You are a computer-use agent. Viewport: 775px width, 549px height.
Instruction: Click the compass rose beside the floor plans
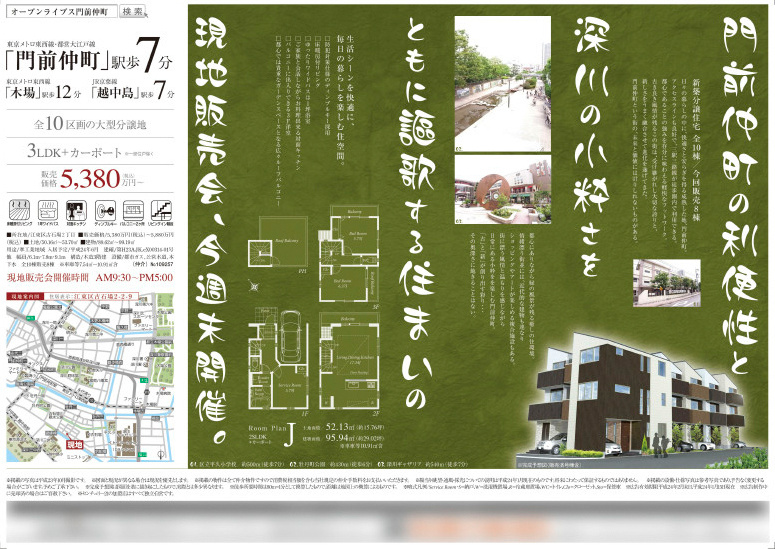(x=255, y=286)
